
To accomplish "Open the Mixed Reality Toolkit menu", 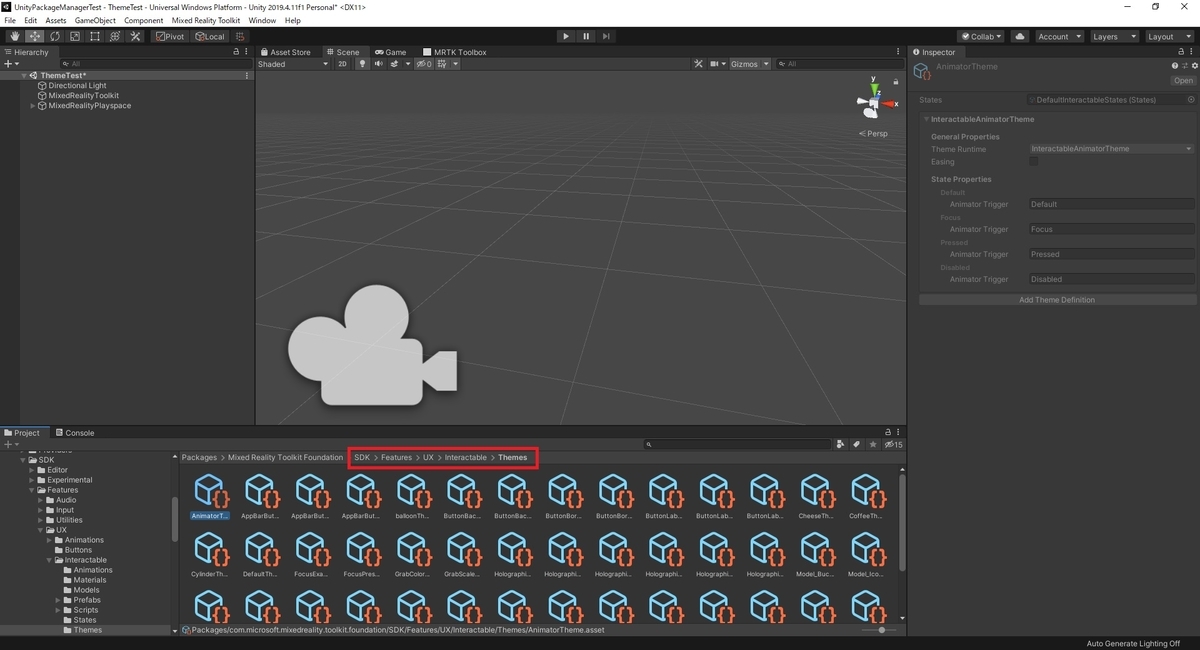I will (x=206, y=20).
